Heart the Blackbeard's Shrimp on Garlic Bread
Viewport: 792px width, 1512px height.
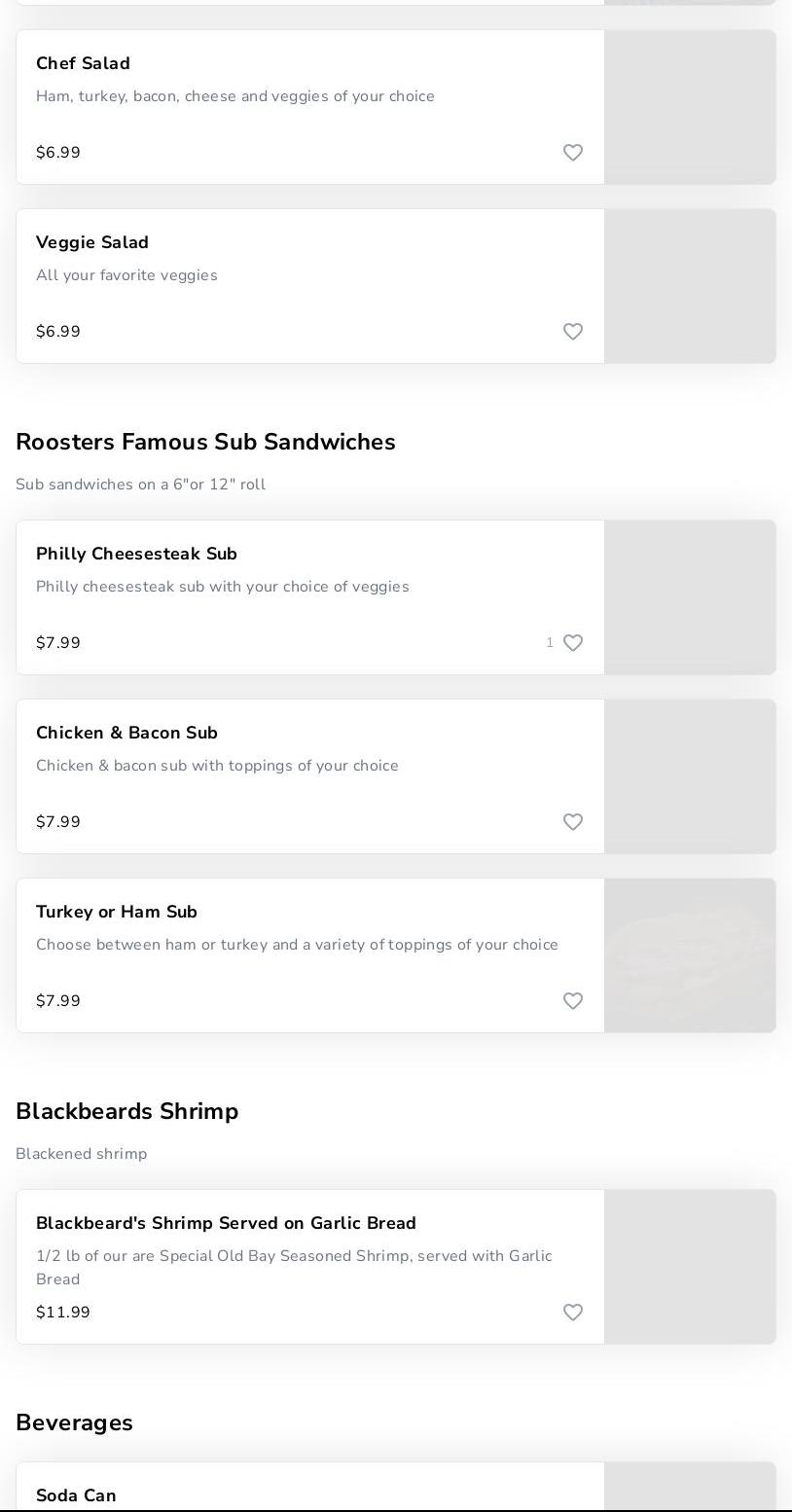573,1313
